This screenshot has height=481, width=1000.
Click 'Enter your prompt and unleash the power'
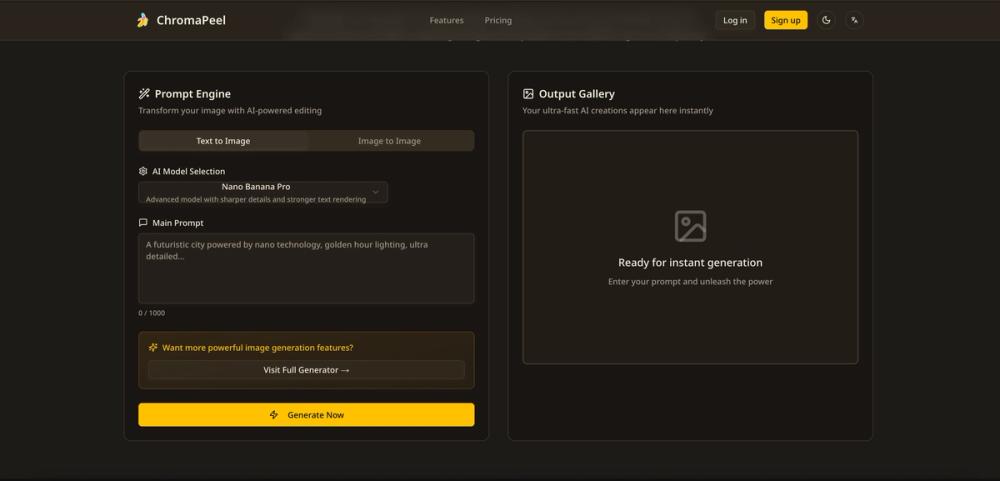(690, 281)
